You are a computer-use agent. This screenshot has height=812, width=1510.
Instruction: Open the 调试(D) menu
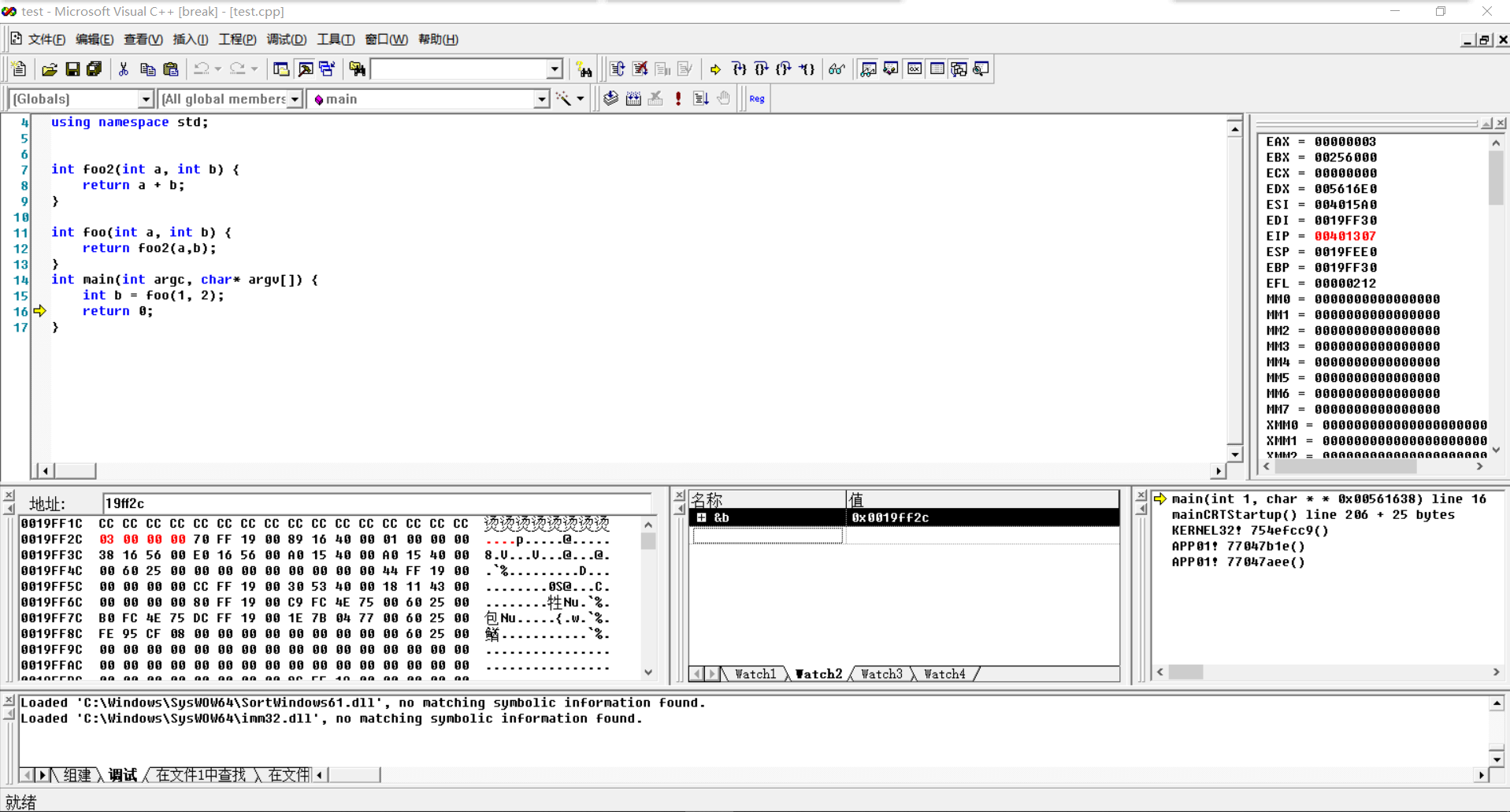click(287, 39)
